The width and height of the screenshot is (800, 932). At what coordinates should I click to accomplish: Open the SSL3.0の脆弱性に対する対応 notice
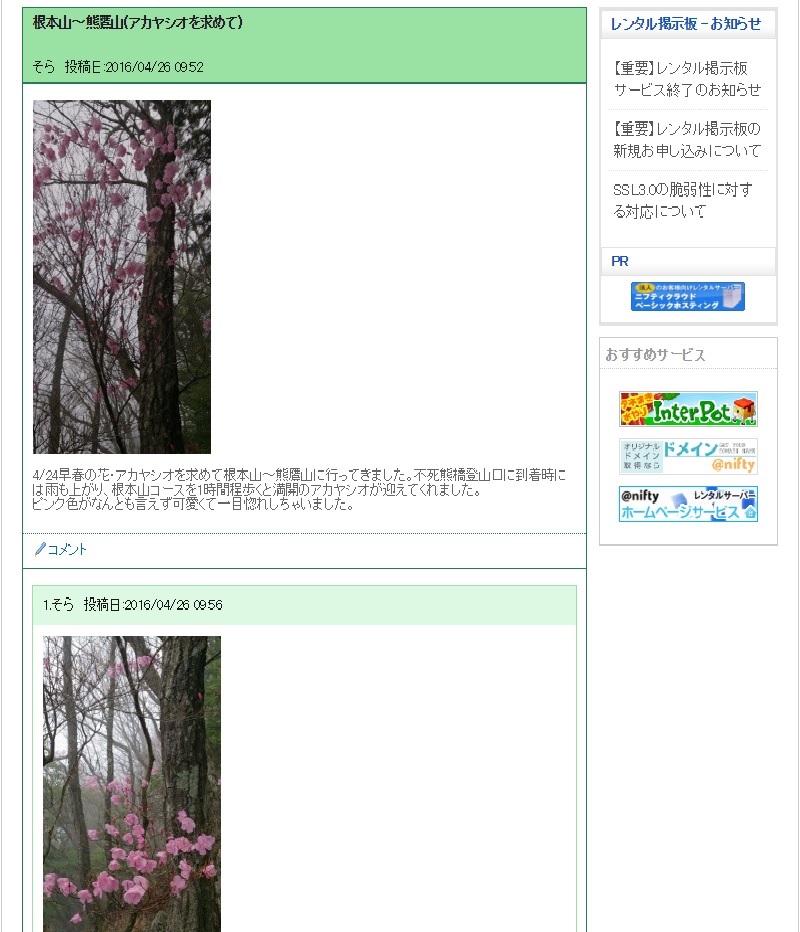683,200
